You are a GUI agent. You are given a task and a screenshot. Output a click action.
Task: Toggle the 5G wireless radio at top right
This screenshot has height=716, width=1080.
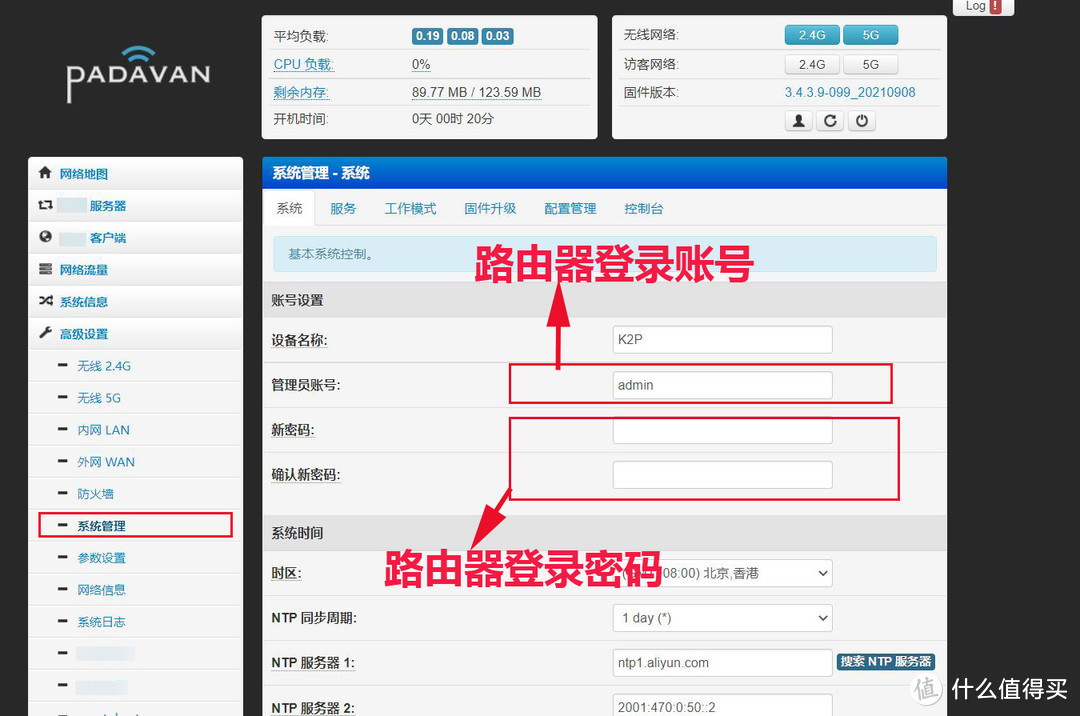(x=870, y=34)
